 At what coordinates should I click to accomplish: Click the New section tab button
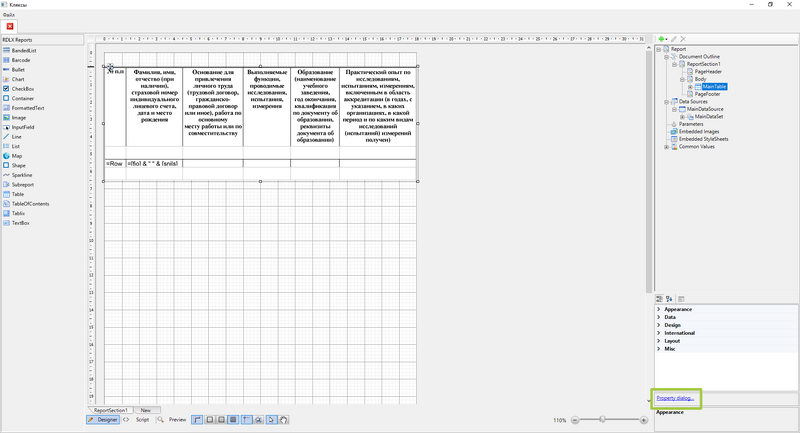145,410
